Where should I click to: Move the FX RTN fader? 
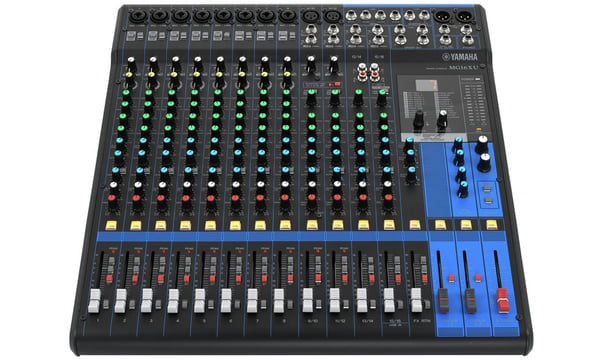416,301
